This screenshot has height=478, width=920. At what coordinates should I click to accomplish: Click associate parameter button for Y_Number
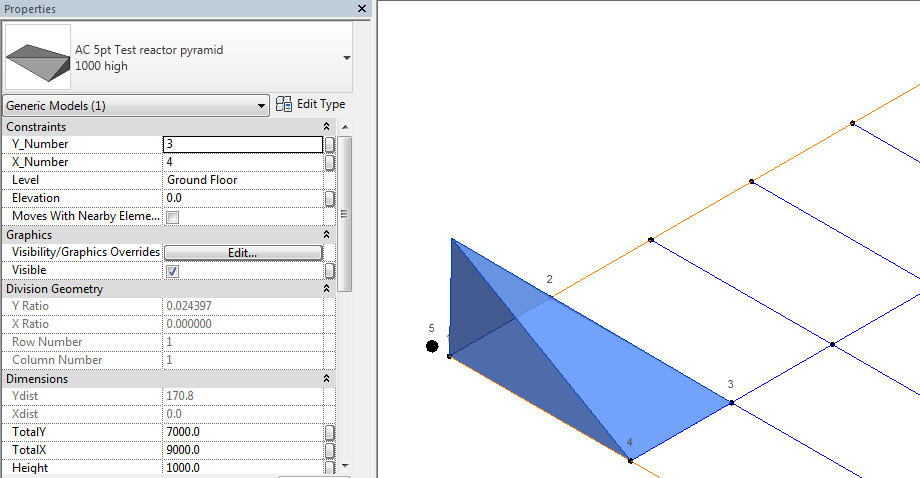(x=330, y=144)
